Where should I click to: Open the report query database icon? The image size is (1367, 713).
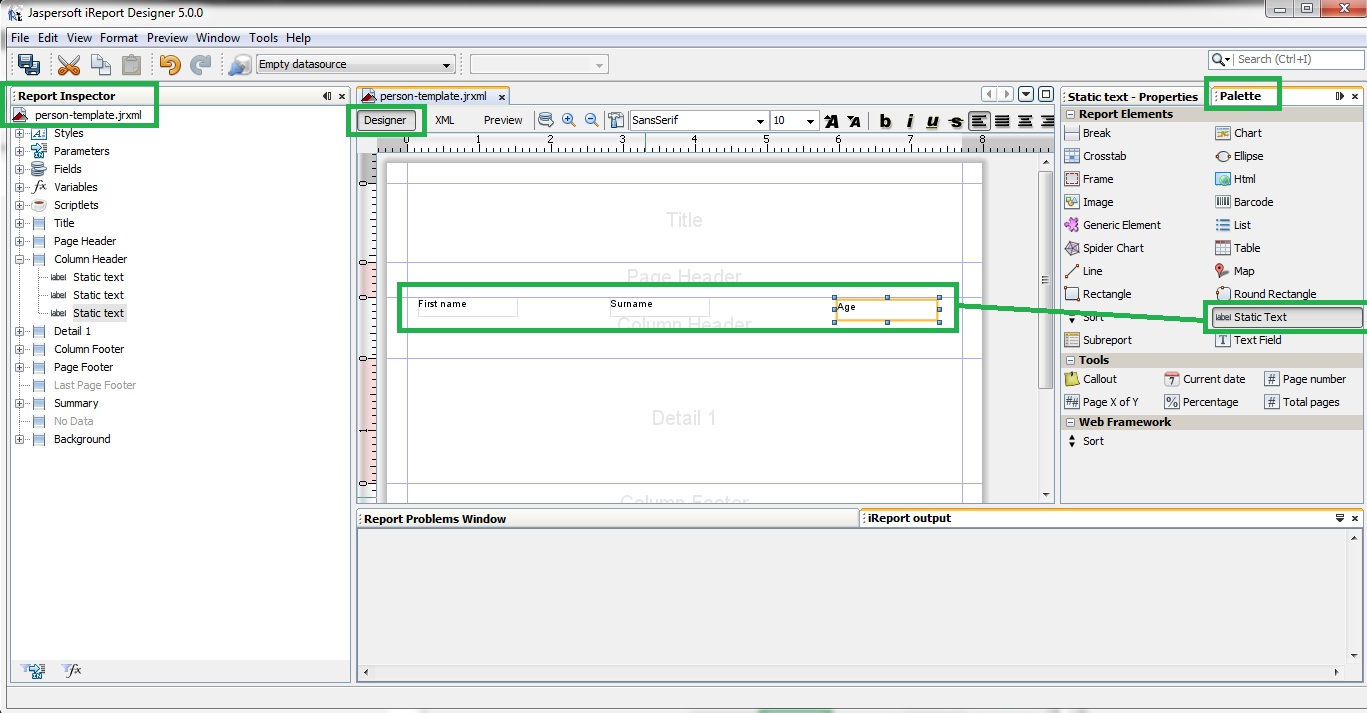click(x=547, y=120)
